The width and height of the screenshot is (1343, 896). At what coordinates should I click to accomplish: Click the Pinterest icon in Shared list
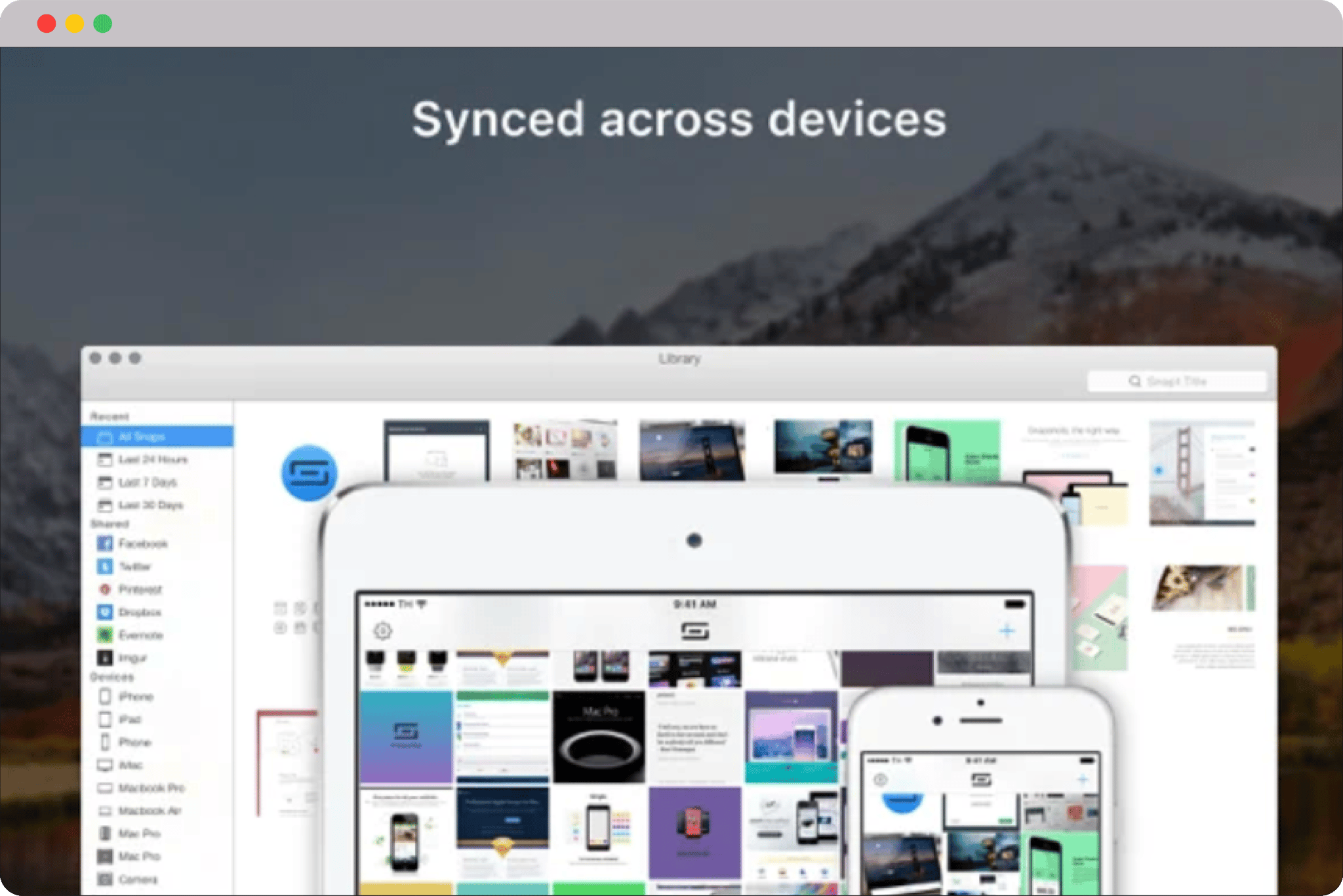click(x=105, y=589)
